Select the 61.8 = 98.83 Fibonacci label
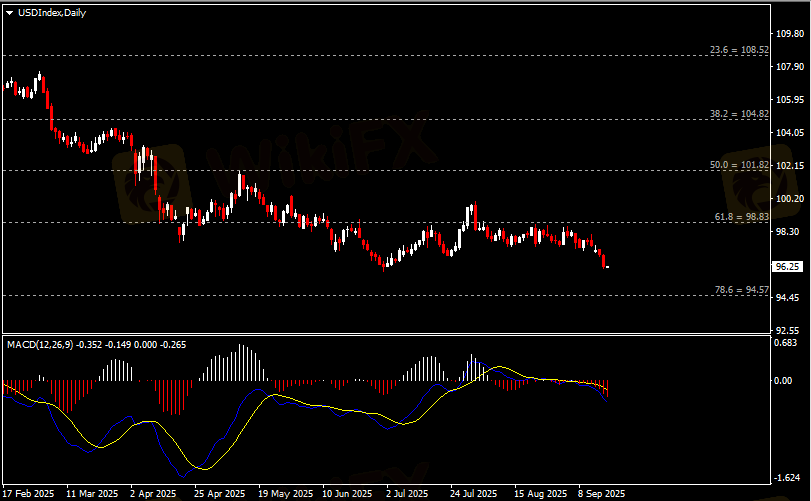811x501 pixels. tap(742, 217)
